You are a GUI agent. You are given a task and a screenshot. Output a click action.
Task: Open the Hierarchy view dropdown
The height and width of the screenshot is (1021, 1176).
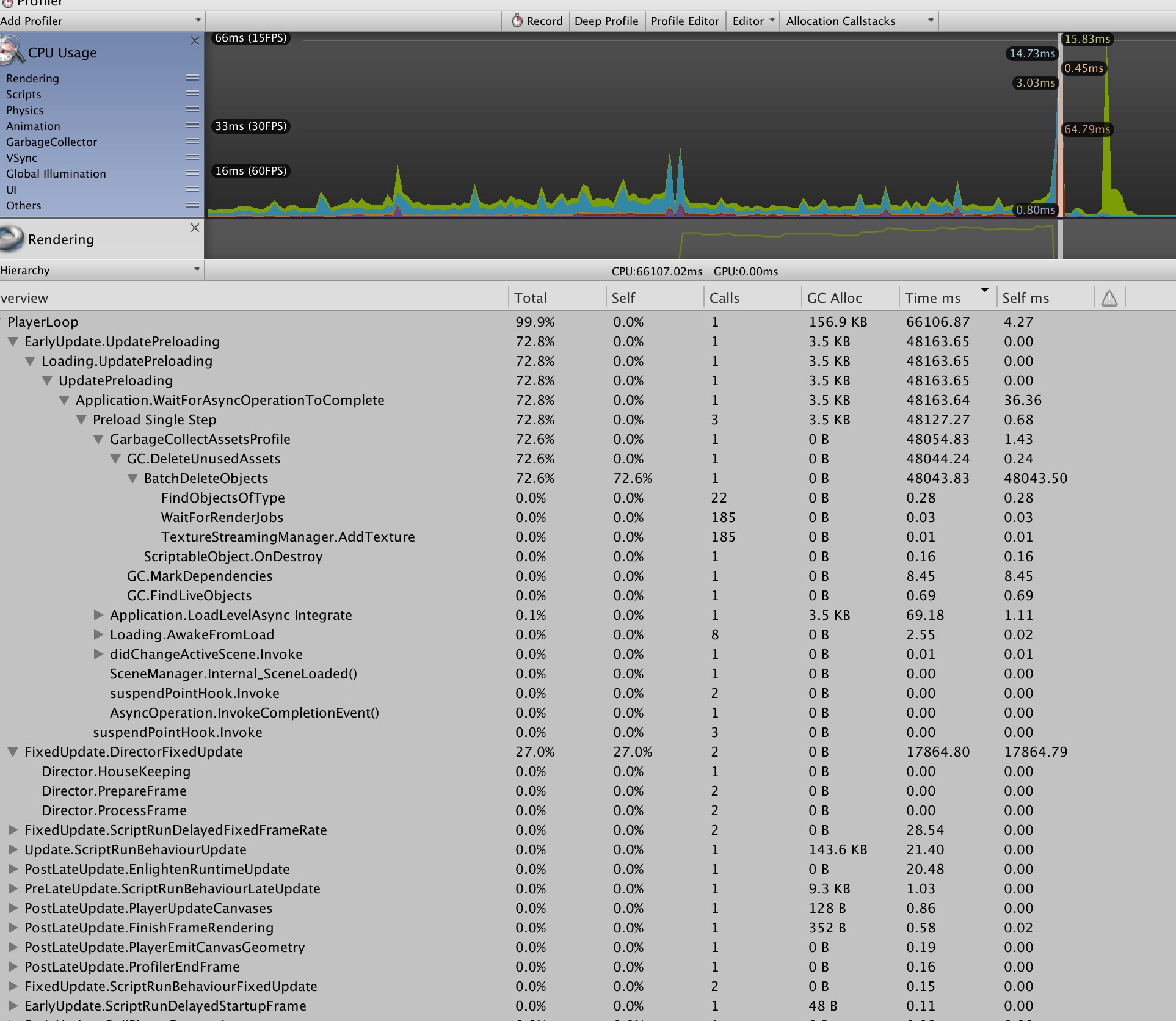[102, 270]
